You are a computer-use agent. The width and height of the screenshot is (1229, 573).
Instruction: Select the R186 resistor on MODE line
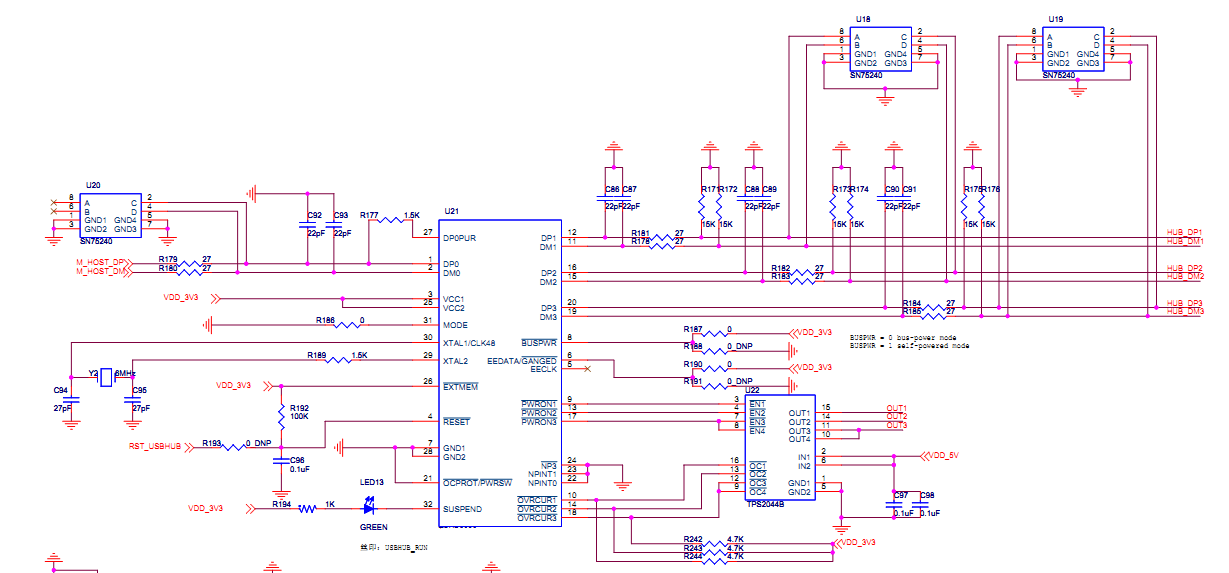(x=348, y=325)
